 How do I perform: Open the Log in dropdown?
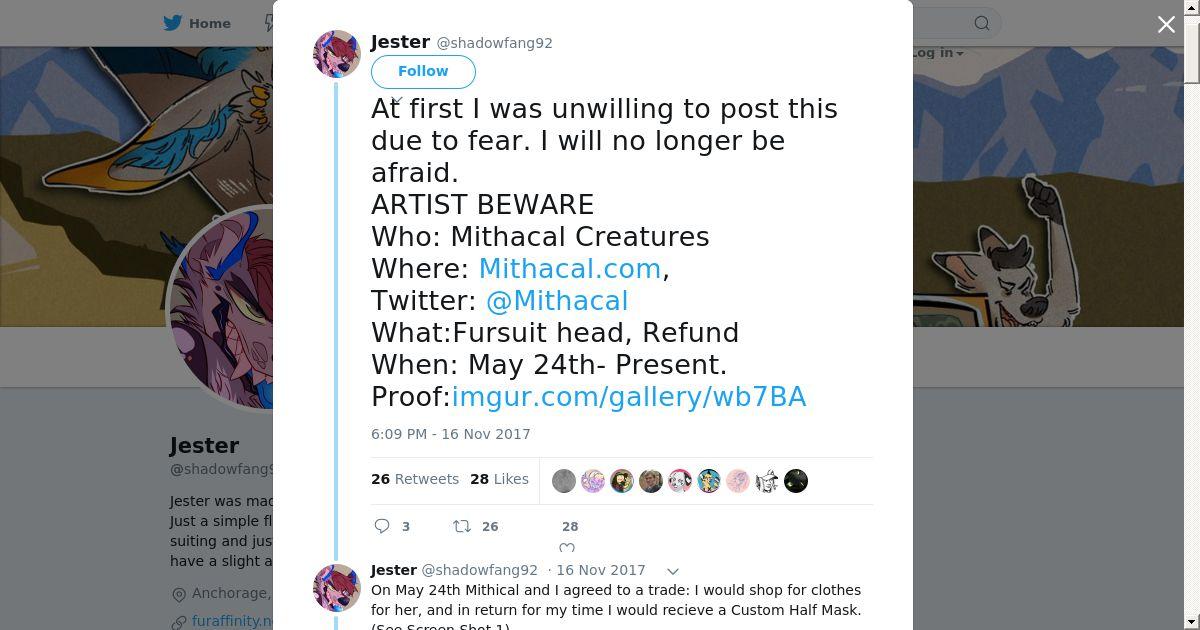[x=936, y=53]
